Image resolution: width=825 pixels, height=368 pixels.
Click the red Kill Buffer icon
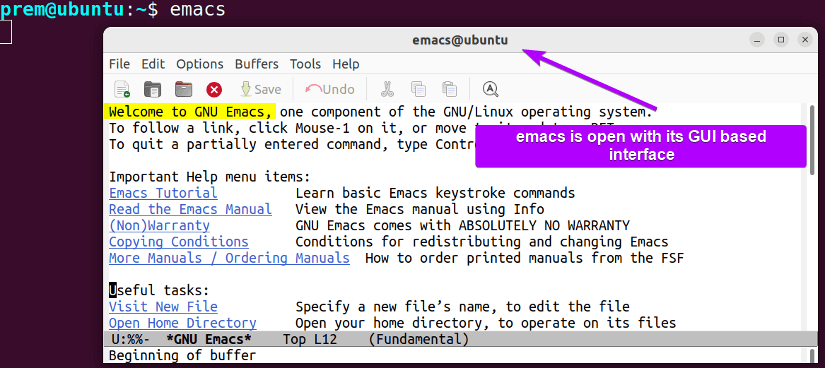point(214,89)
